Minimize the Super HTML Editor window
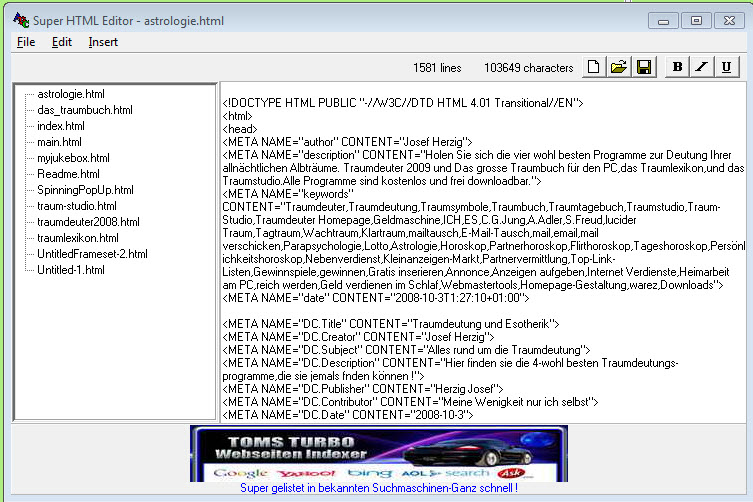The image size is (753, 502). (x=663, y=21)
